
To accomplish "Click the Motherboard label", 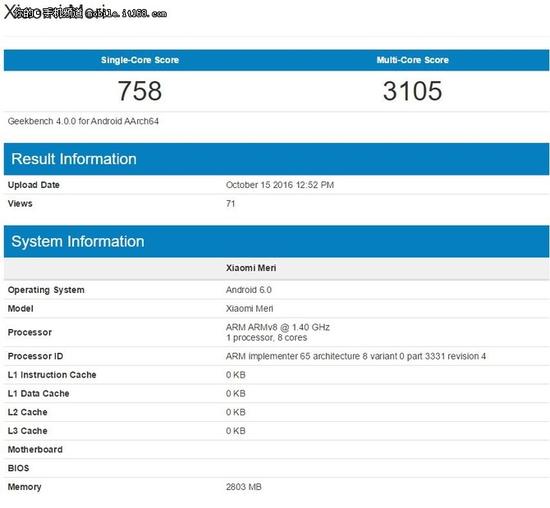I will pyautogui.click(x=35, y=449).
